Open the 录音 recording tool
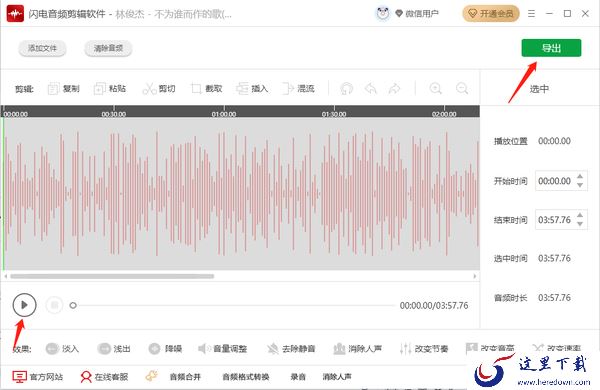 298,377
